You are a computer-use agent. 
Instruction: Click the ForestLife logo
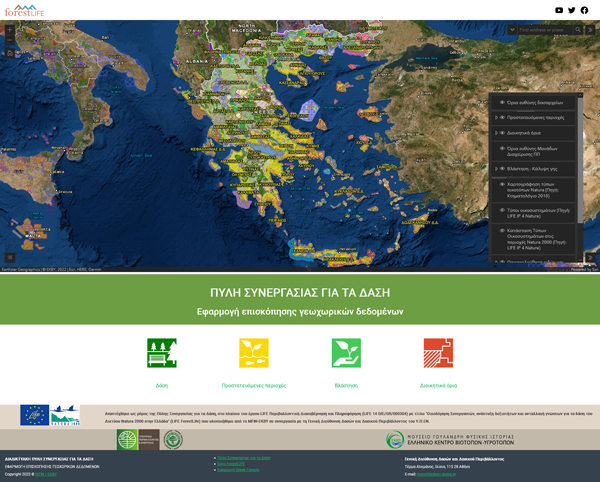coord(25,10)
